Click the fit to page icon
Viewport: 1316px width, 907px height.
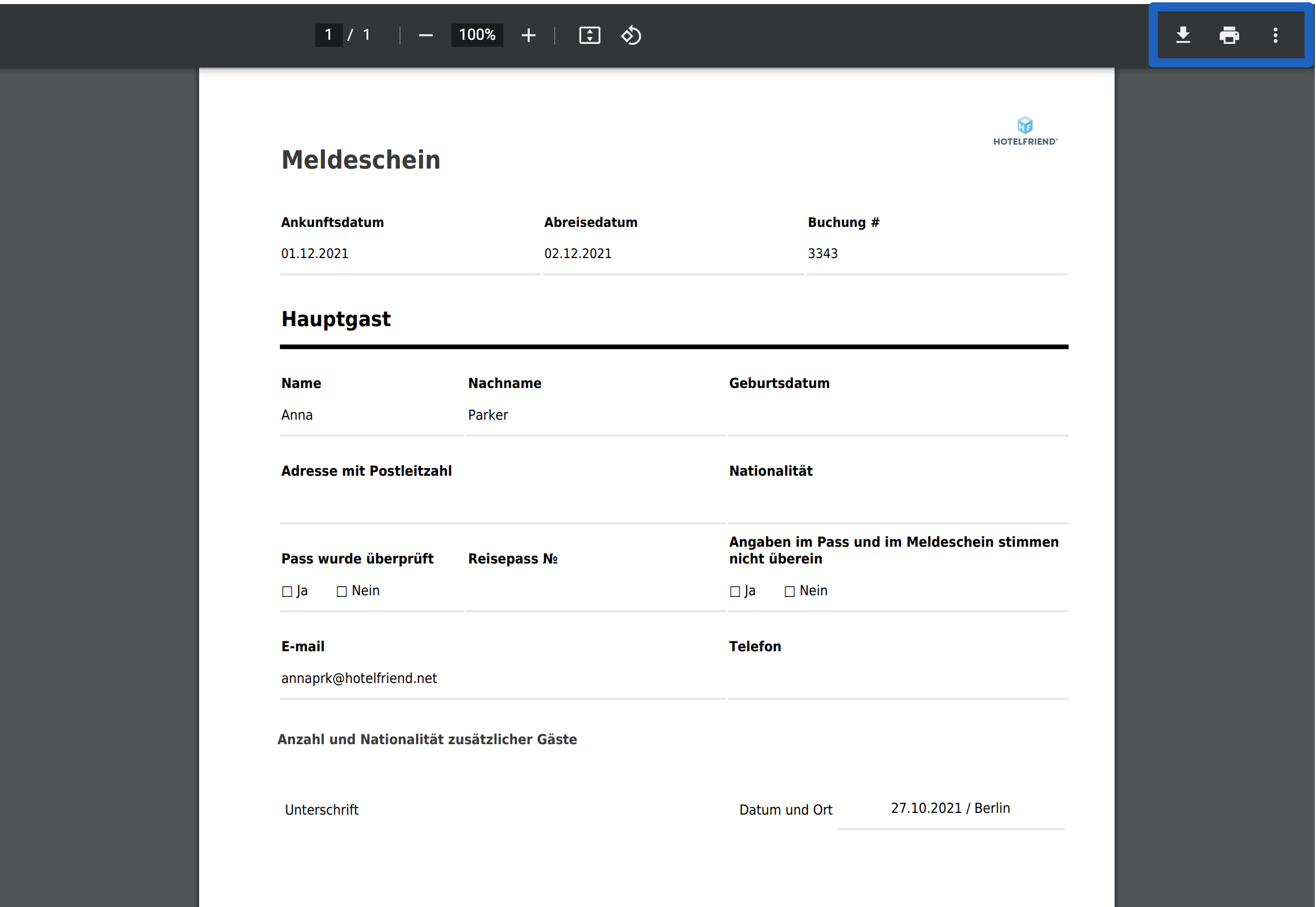pyautogui.click(x=589, y=35)
